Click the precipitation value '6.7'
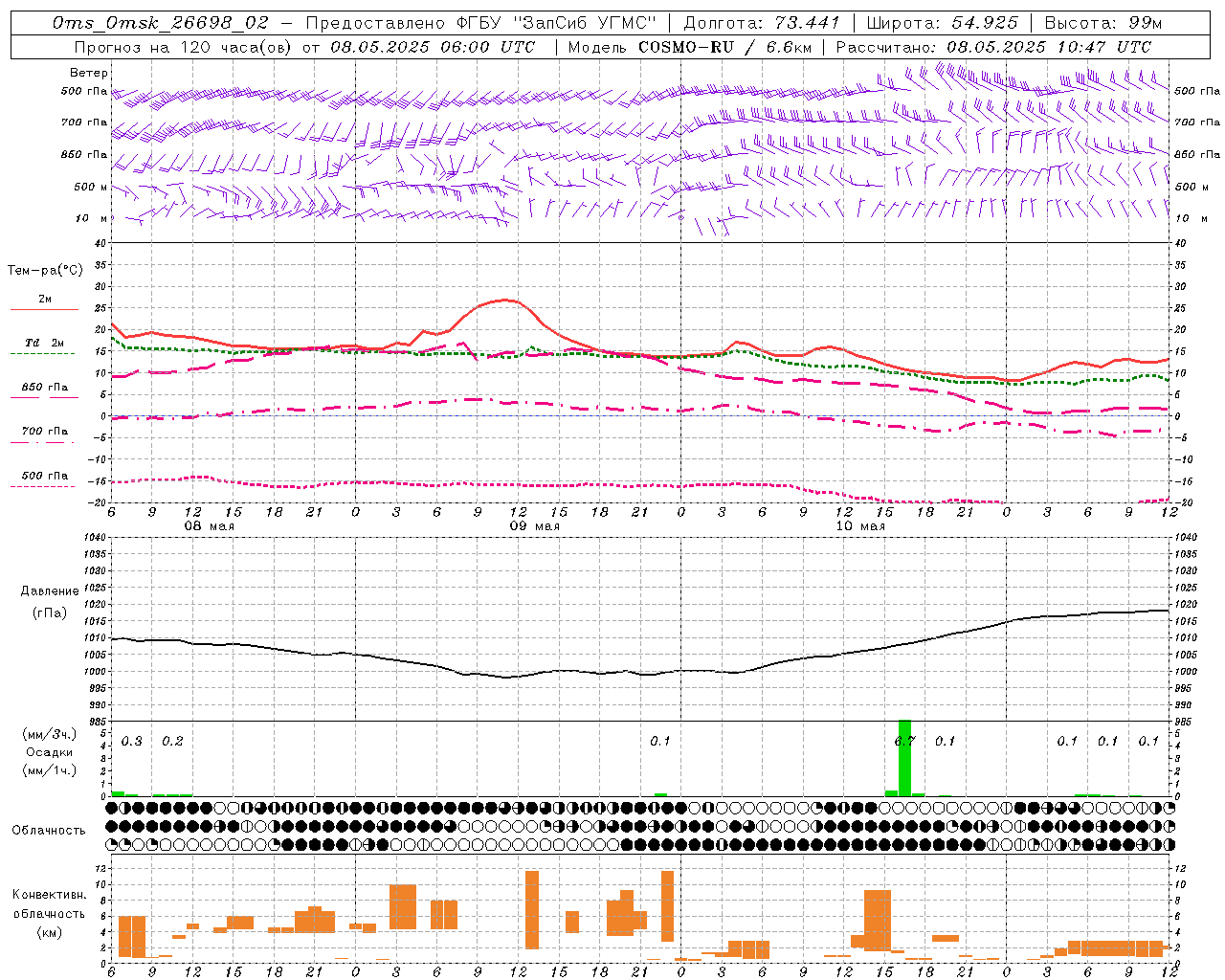The height and width of the screenshot is (980, 1225). 904,741
